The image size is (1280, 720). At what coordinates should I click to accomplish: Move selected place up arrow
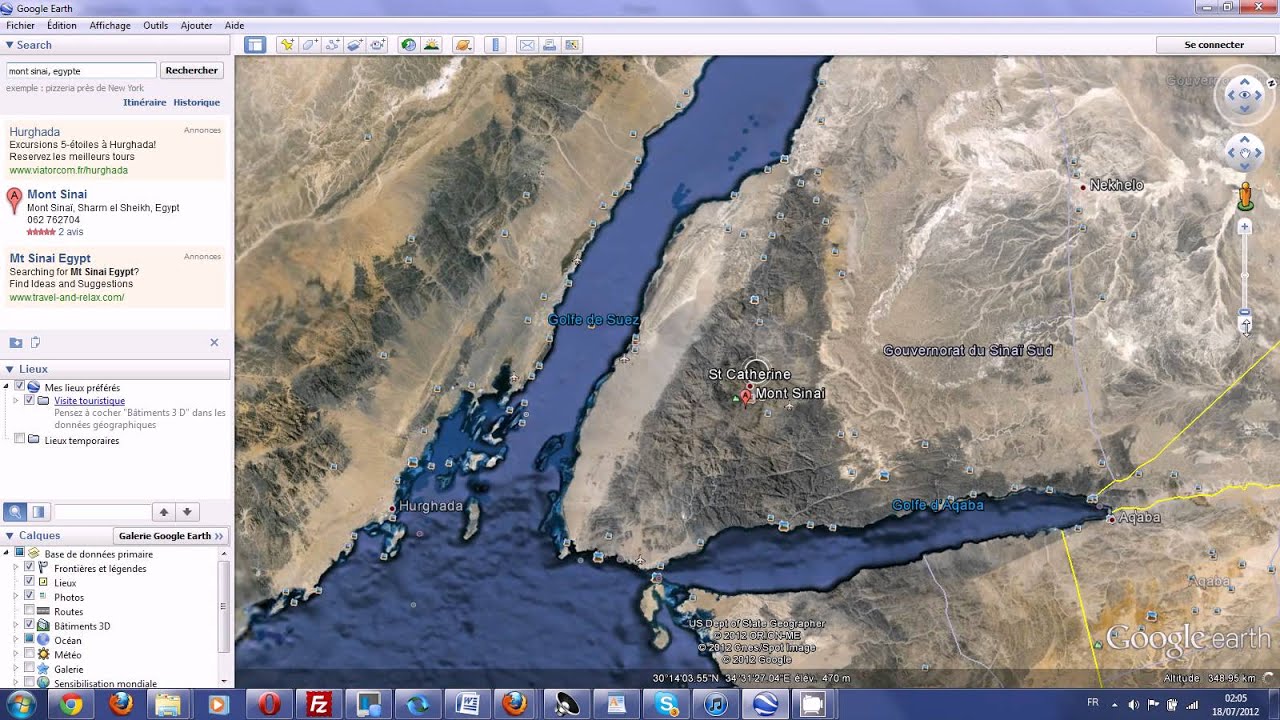tap(164, 512)
